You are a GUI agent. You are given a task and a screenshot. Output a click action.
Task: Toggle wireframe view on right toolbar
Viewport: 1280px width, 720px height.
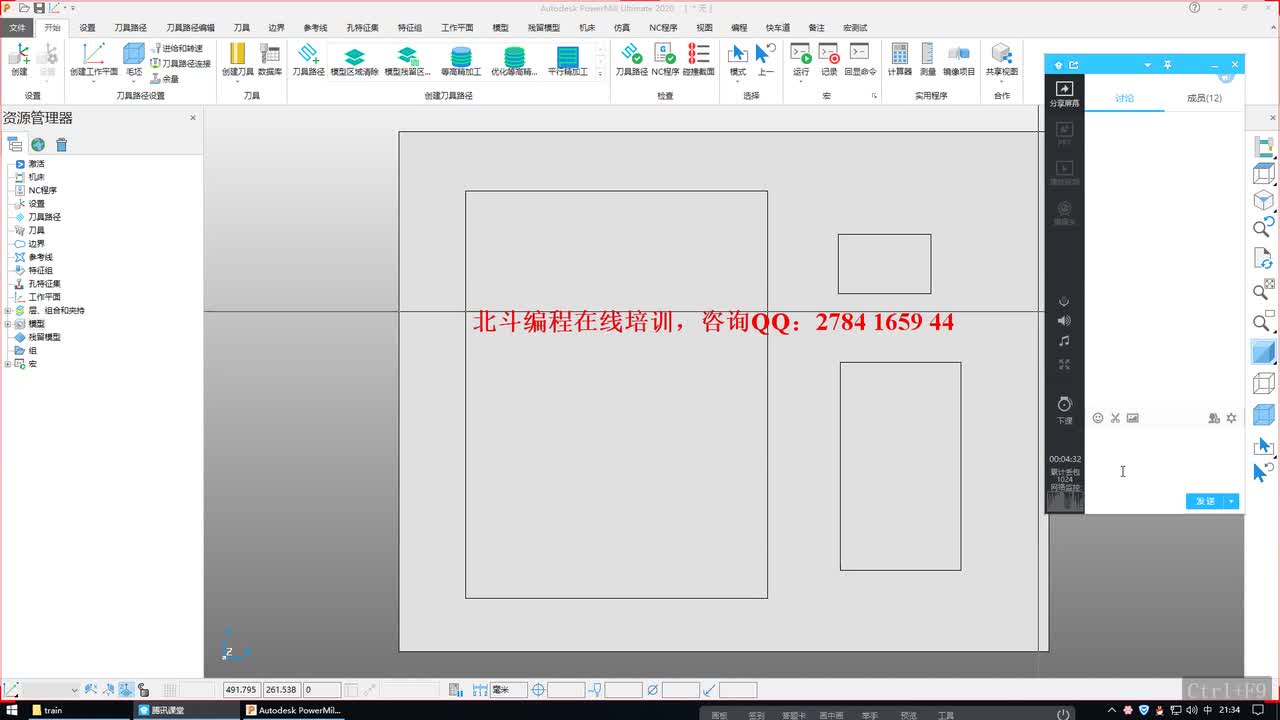pyautogui.click(x=1264, y=383)
